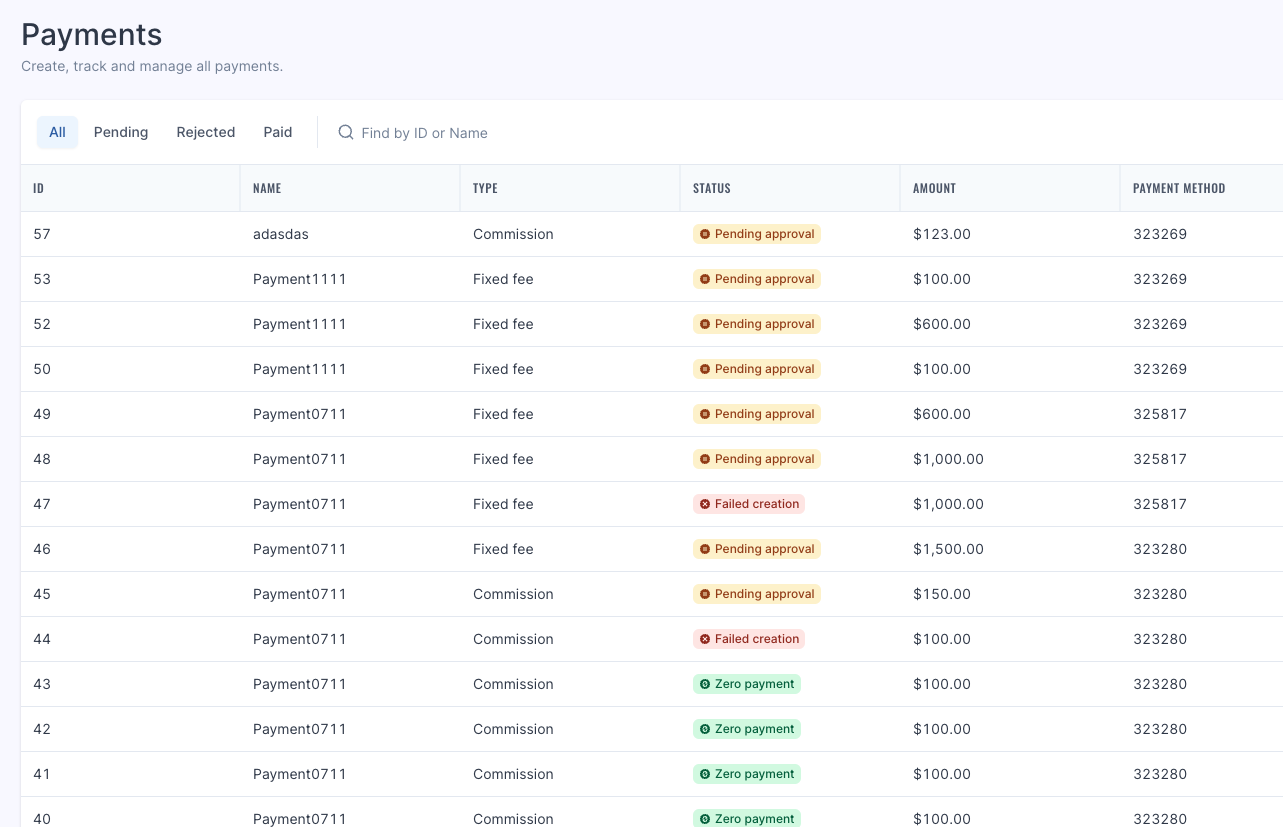This screenshot has height=827, width=1283.
Task: Click Commission type in row 44
Action: coord(513,639)
